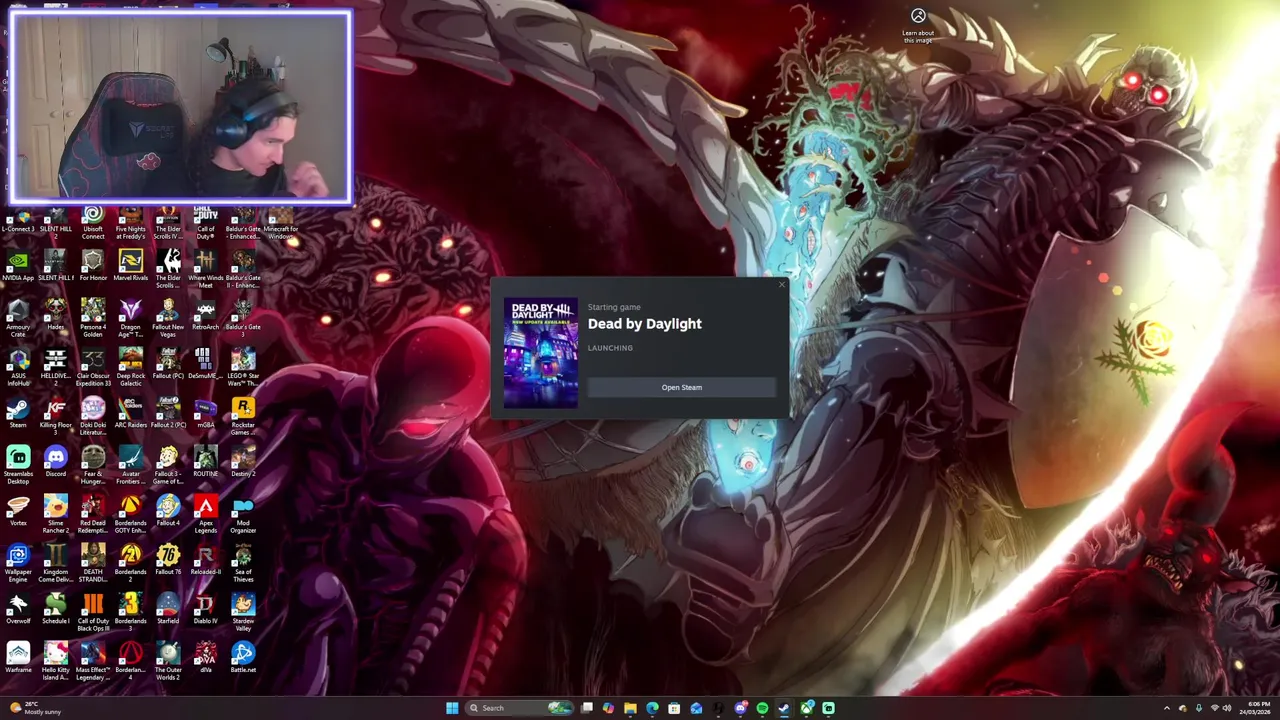
Task: Open the Ubisoft Connect desktop shortcut
Action: tap(93, 223)
